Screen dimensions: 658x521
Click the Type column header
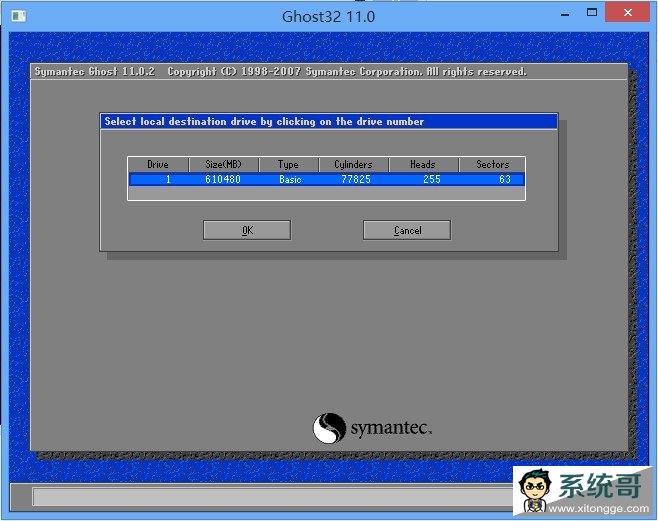pyautogui.click(x=289, y=164)
